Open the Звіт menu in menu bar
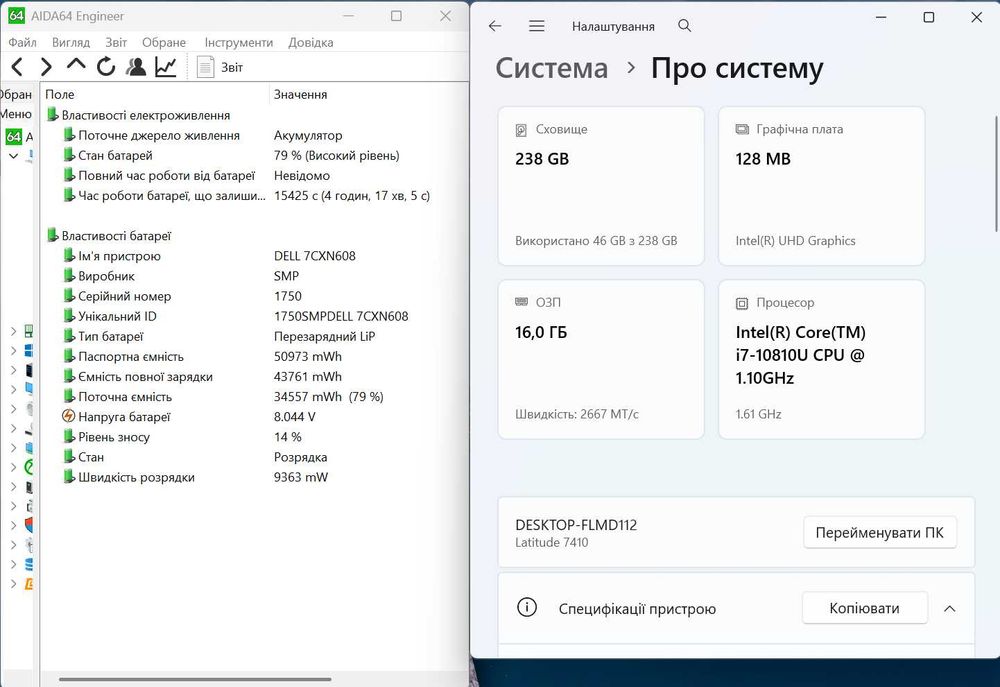1000x687 pixels. tap(116, 42)
